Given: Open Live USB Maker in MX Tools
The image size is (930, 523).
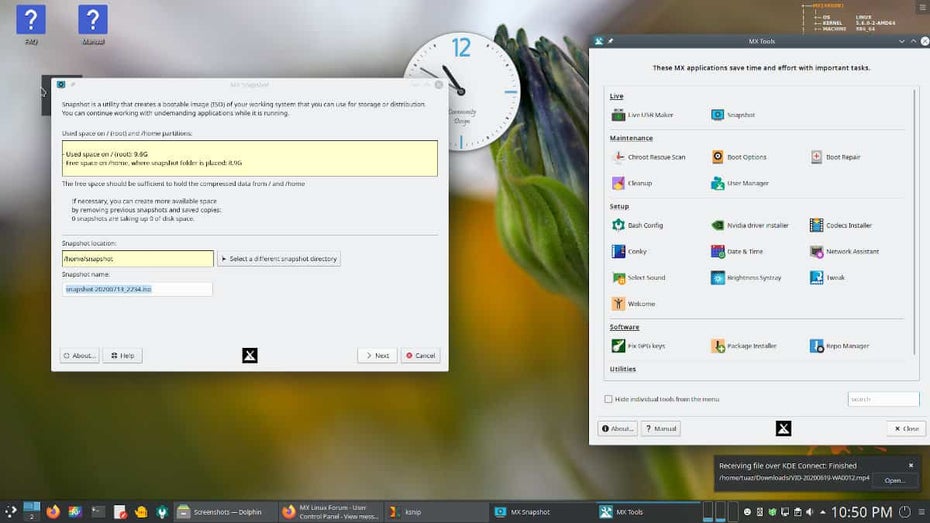Looking at the screenshot, I should coord(642,115).
